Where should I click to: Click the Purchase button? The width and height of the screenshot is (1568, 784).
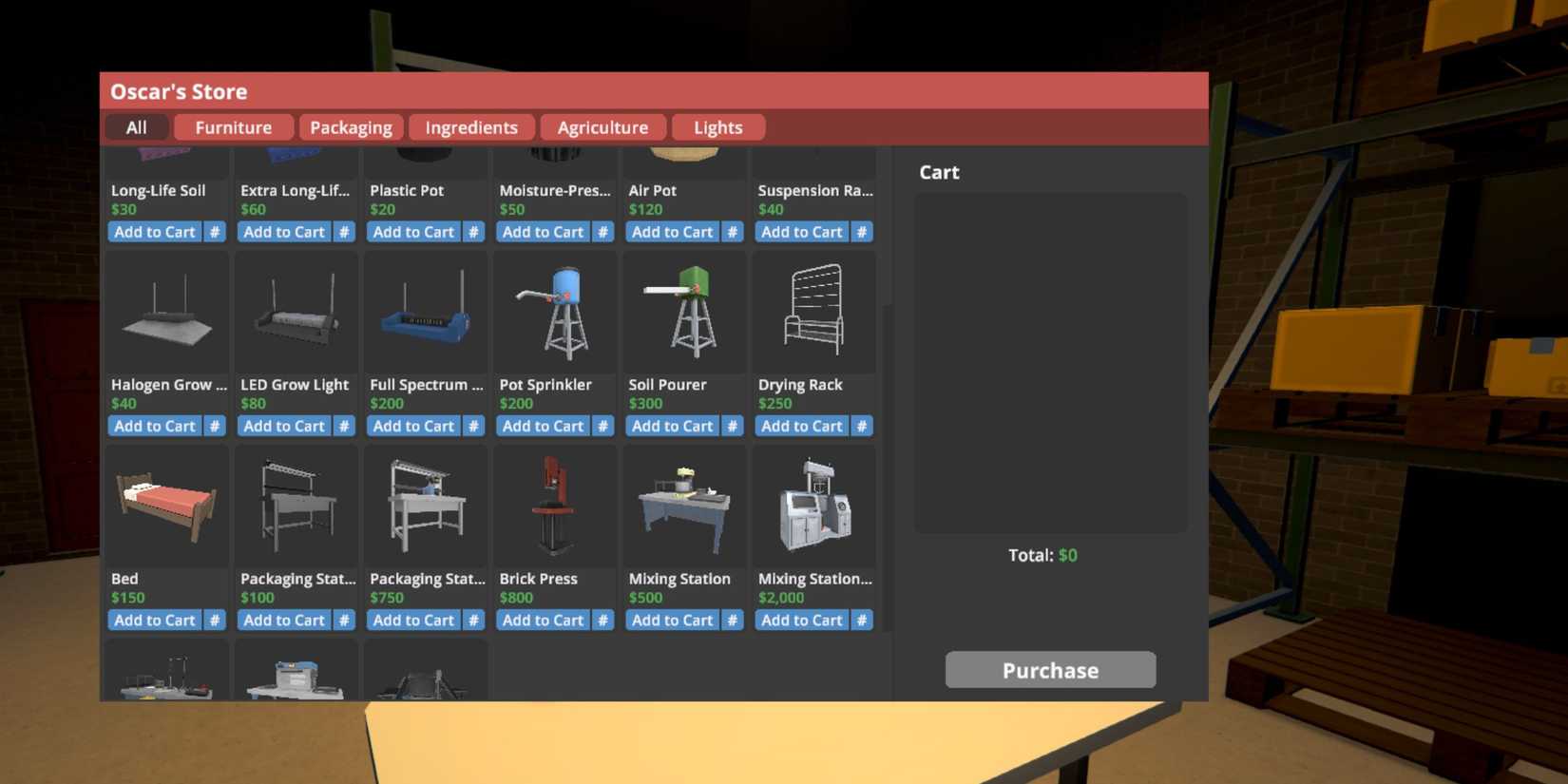1050,670
